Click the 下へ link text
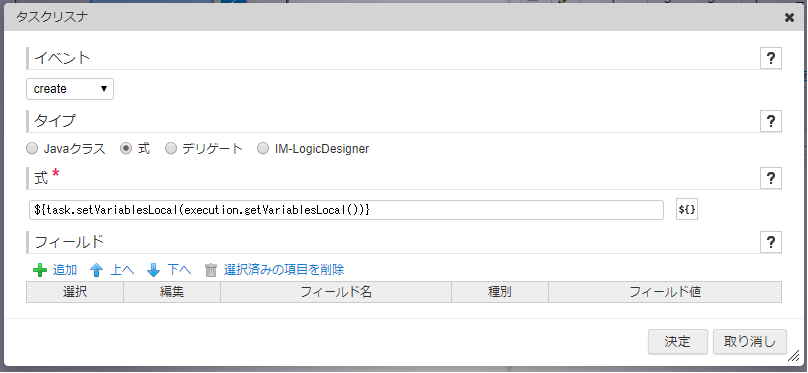Screen dimensions: 808x373 [179, 269]
